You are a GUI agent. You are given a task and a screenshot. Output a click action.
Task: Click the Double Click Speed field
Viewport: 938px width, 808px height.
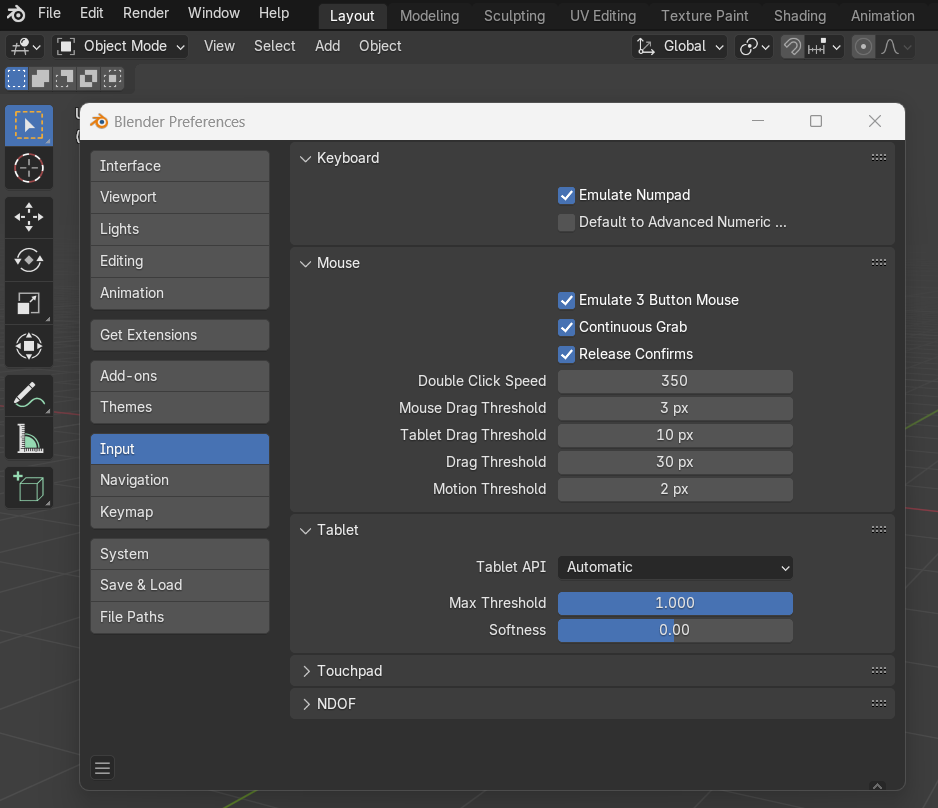pyautogui.click(x=675, y=381)
